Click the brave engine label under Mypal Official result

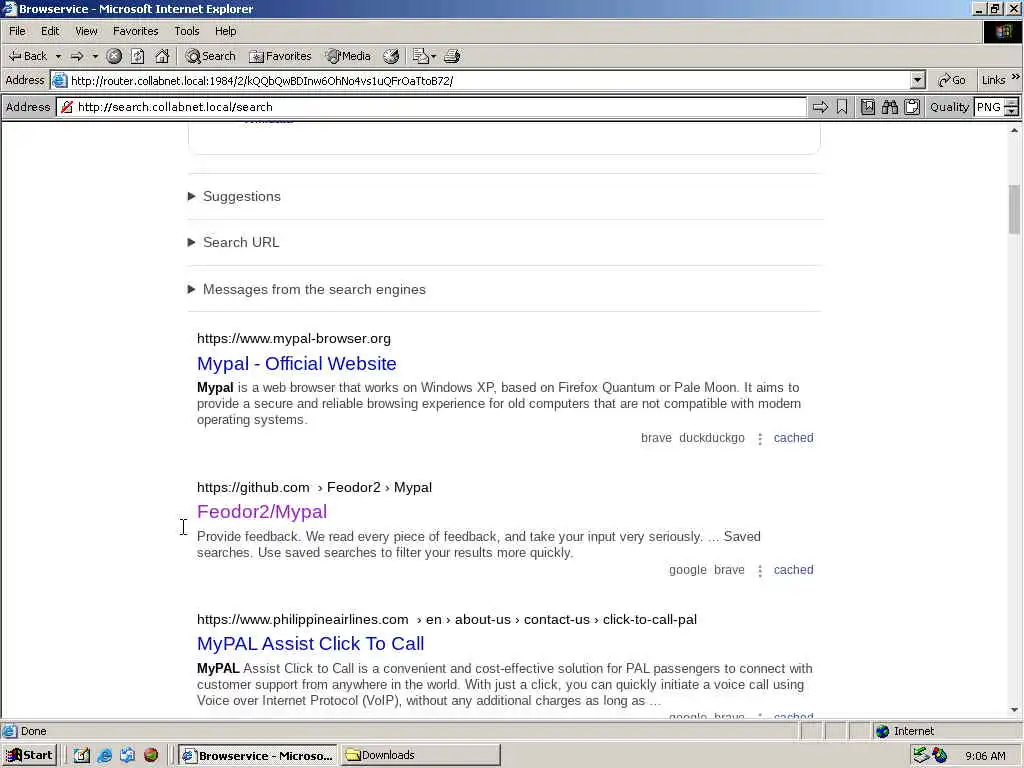(x=656, y=438)
